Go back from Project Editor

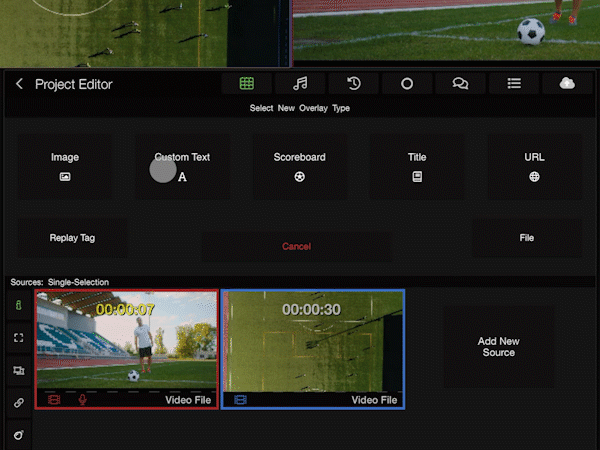click(x=19, y=84)
